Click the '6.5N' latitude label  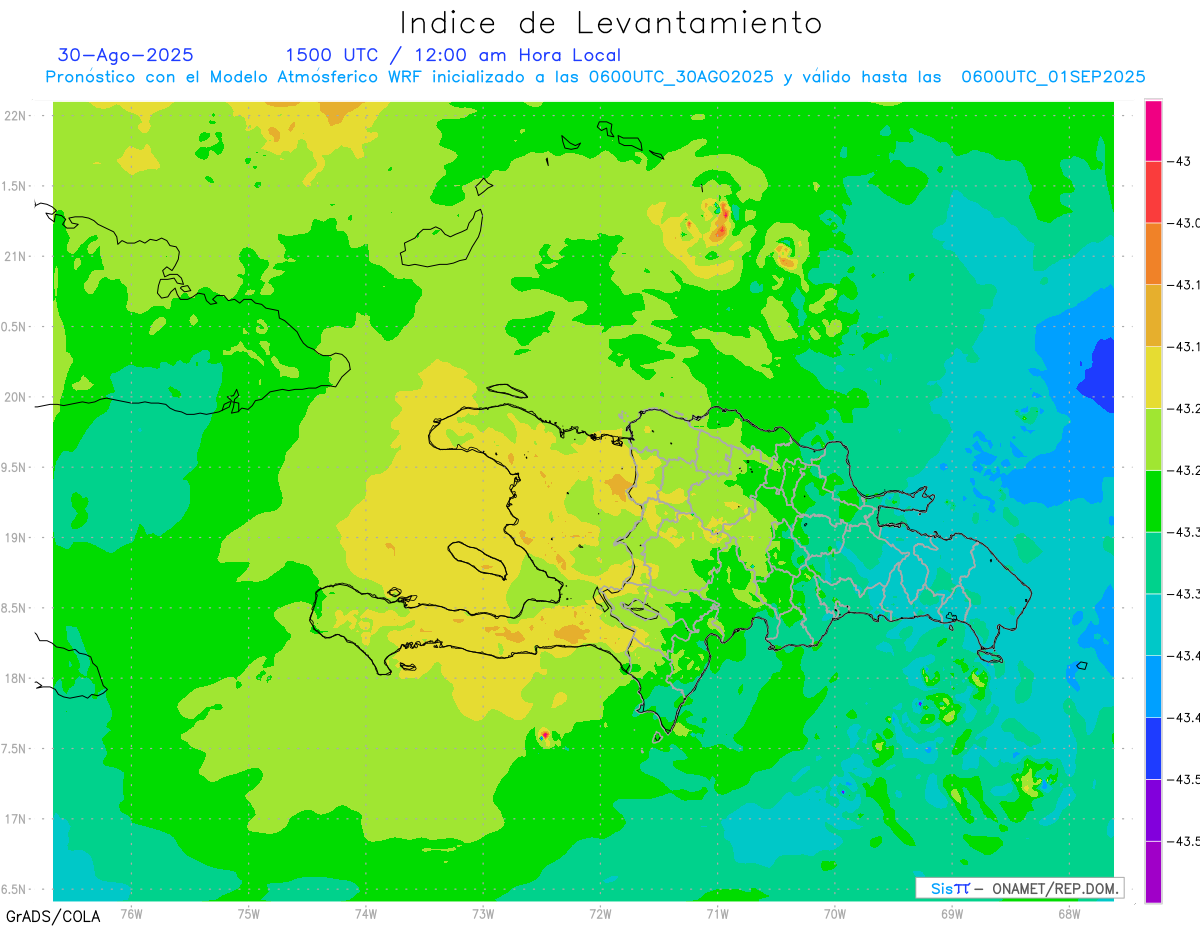[14, 890]
